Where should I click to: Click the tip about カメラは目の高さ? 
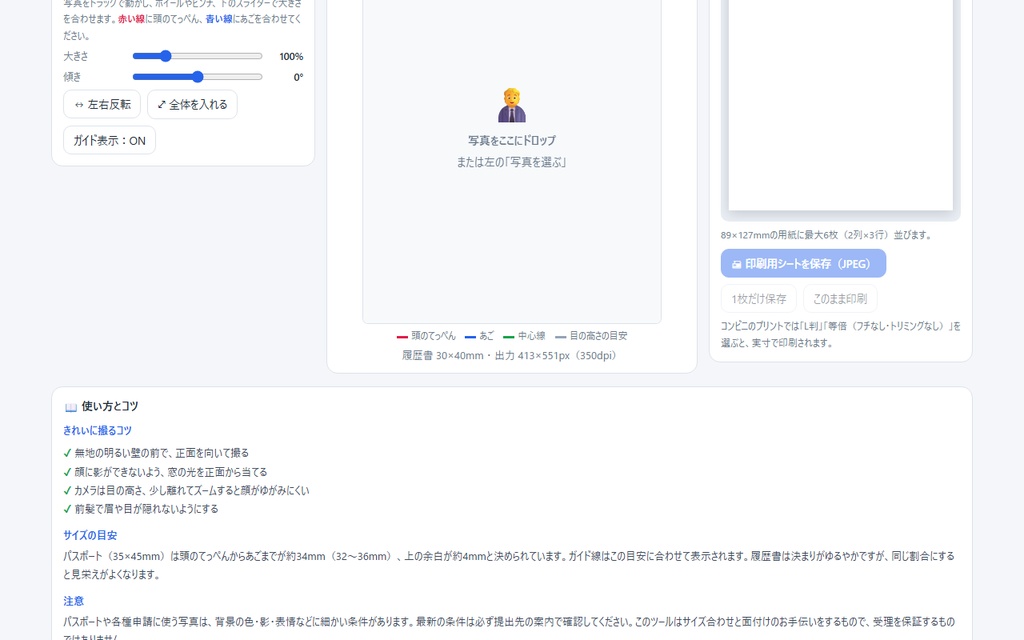click(x=191, y=490)
